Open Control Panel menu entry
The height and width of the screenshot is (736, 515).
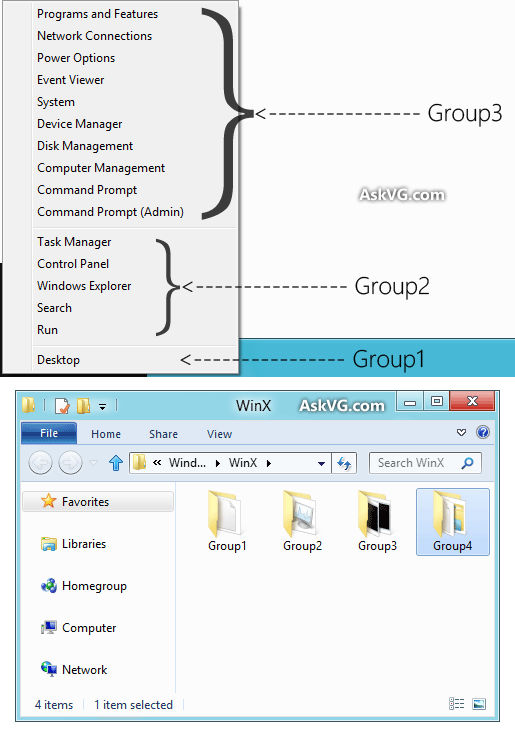point(73,264)
